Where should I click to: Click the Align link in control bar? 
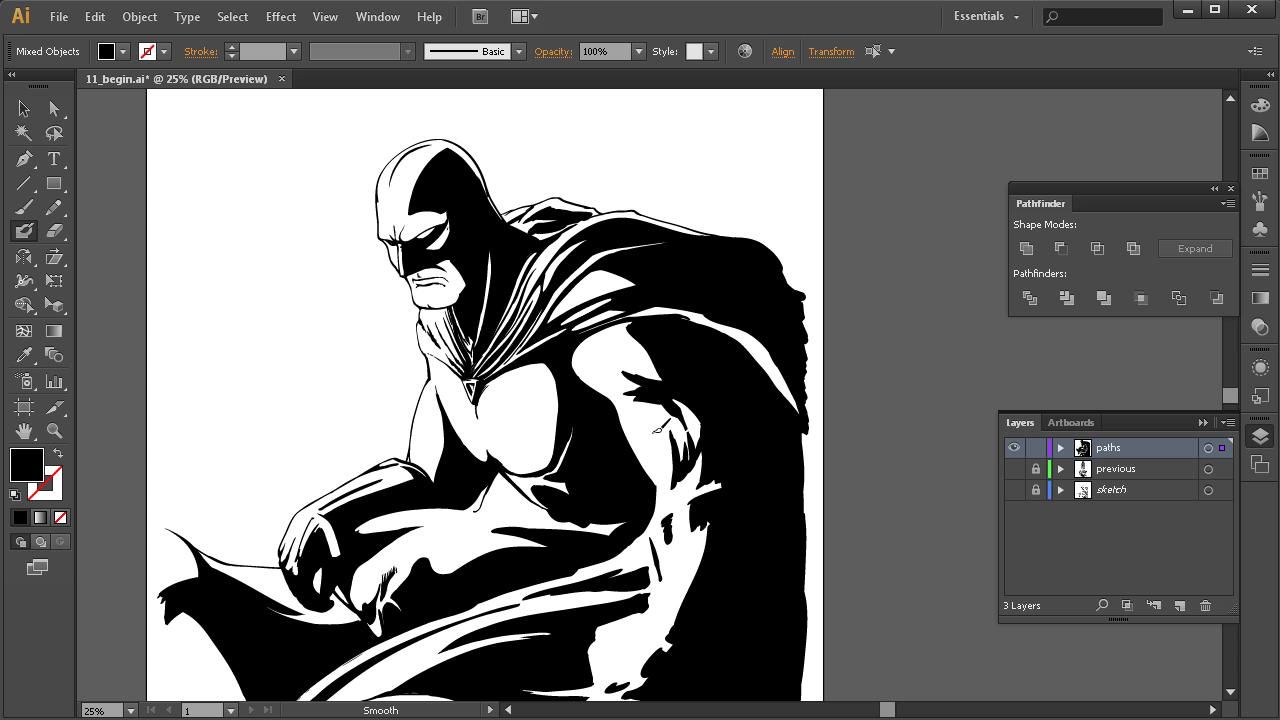782,52
